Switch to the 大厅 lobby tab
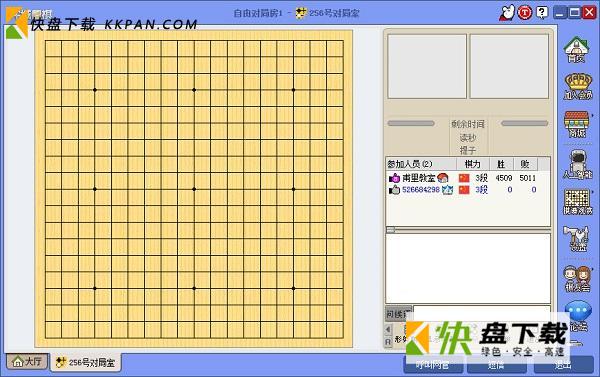600x377 pixels. (27, 361)
